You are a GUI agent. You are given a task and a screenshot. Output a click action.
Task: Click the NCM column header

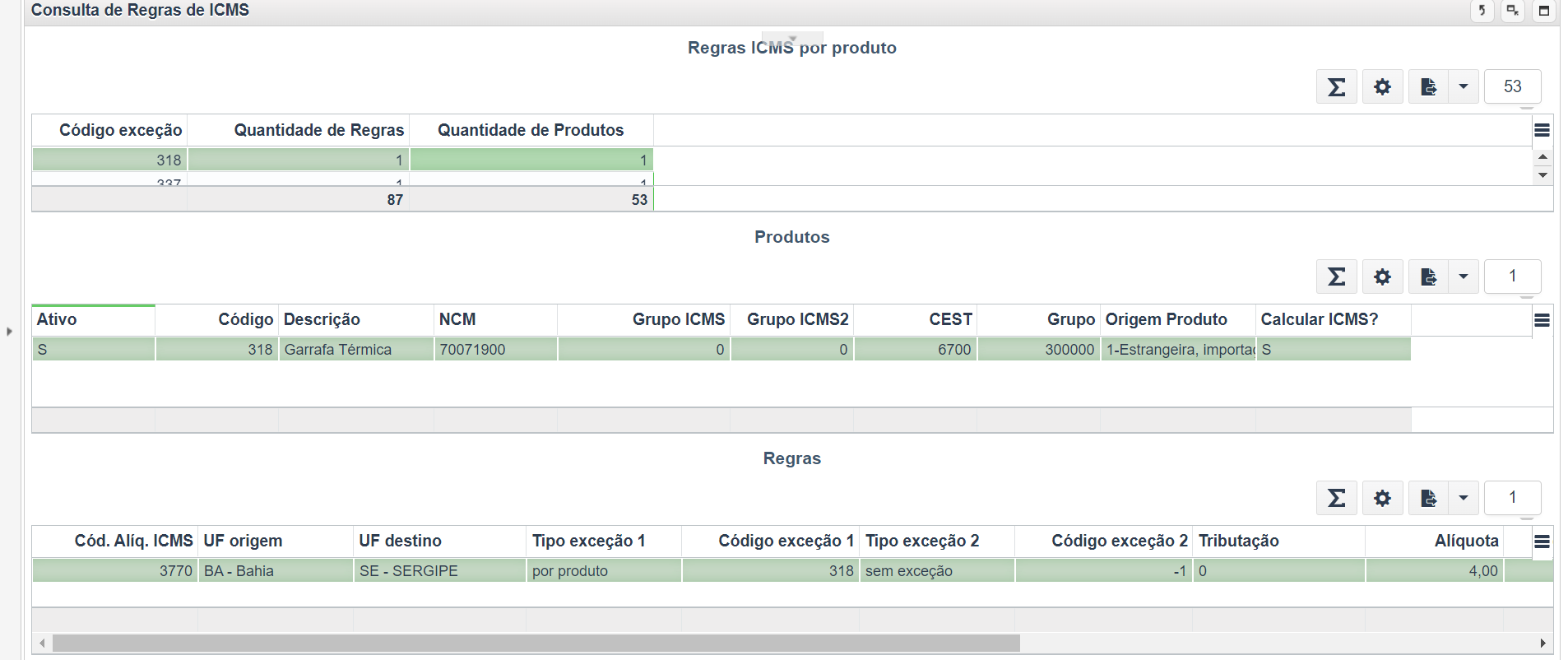pos(496,320)
